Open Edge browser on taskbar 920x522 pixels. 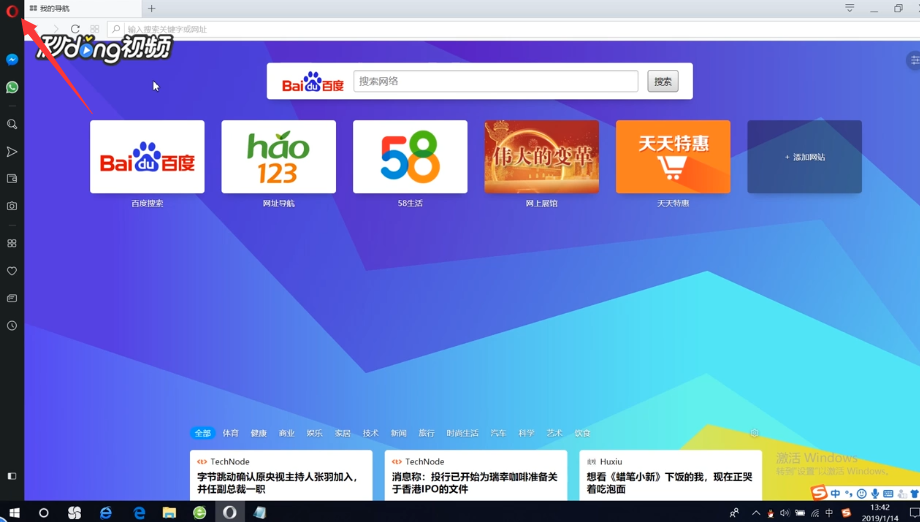coord(139,513)
